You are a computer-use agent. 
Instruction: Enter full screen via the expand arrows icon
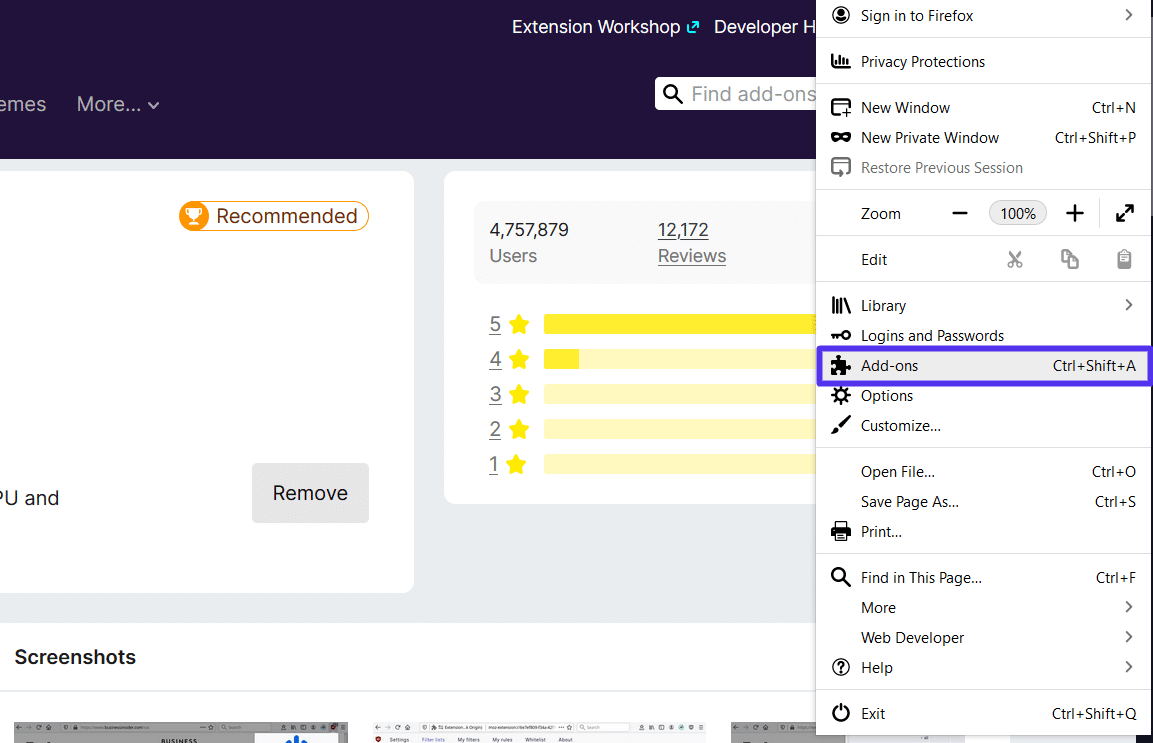[x=1124, y=213]
